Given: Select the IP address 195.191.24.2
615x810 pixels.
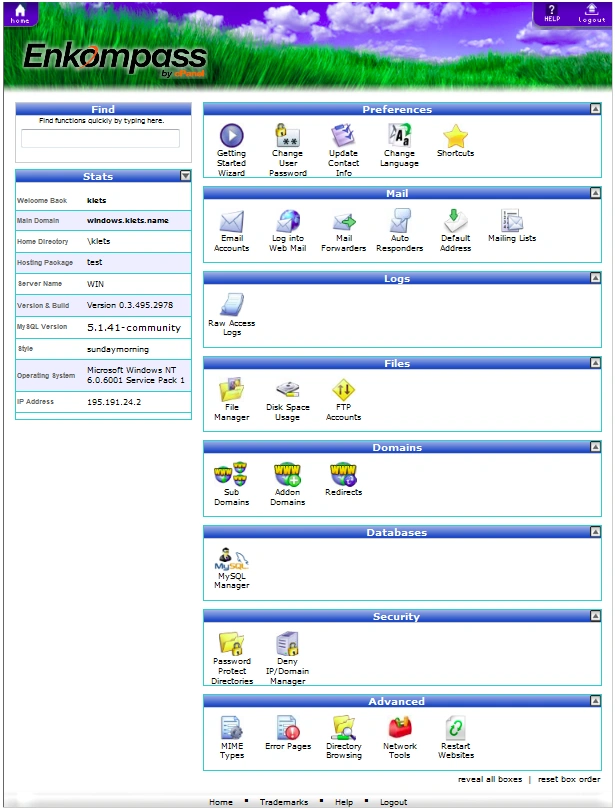Looking at the screenshot, I should [x=114, y=402].
